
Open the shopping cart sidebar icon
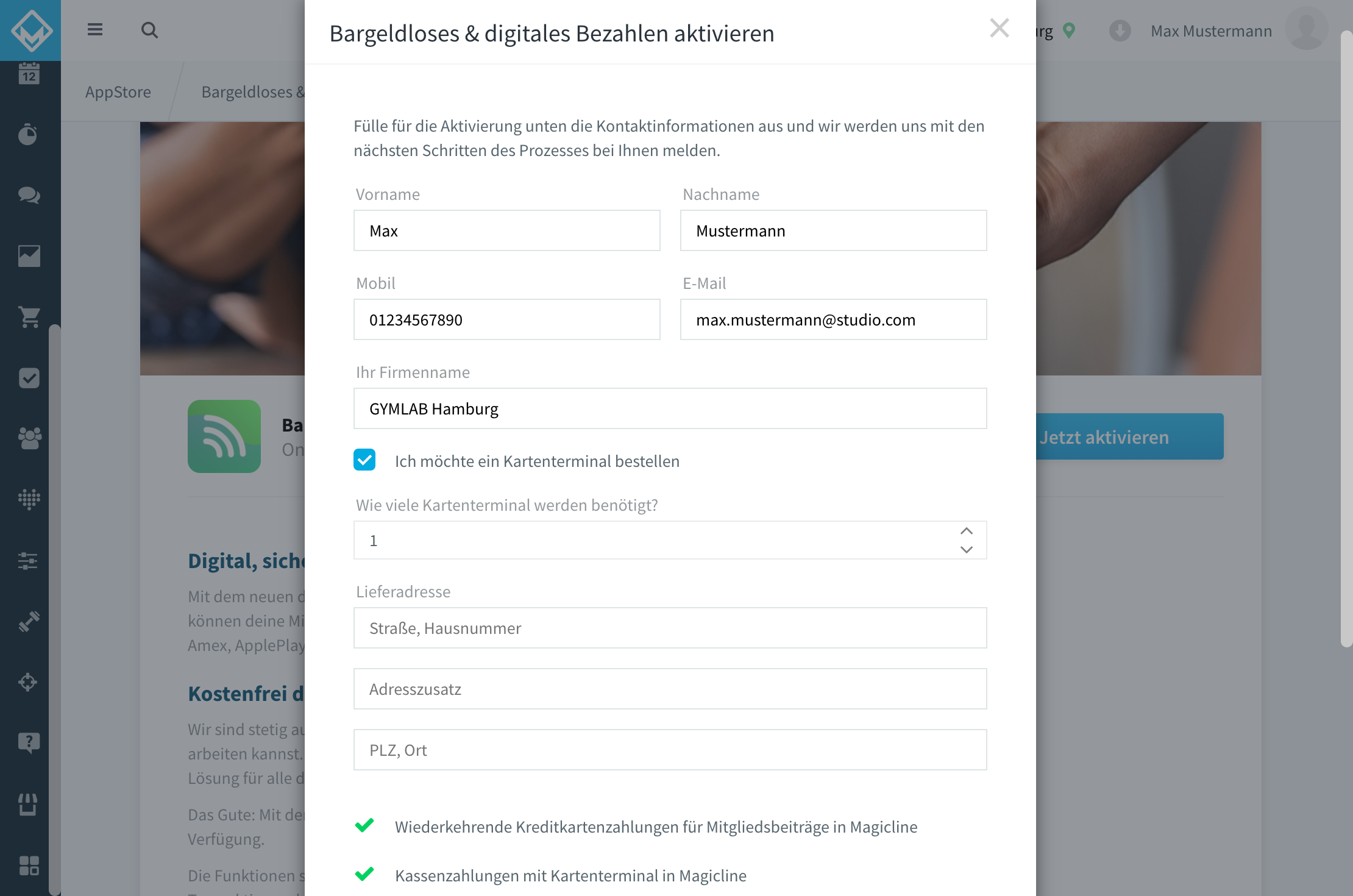pos(29,317)
